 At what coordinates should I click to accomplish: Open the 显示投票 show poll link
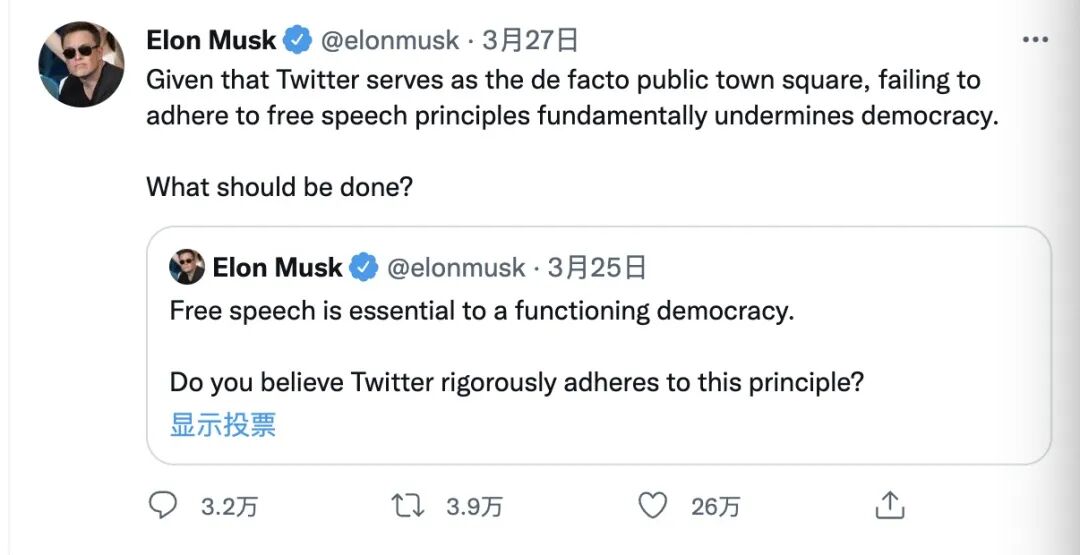click(x=222, y=425)
